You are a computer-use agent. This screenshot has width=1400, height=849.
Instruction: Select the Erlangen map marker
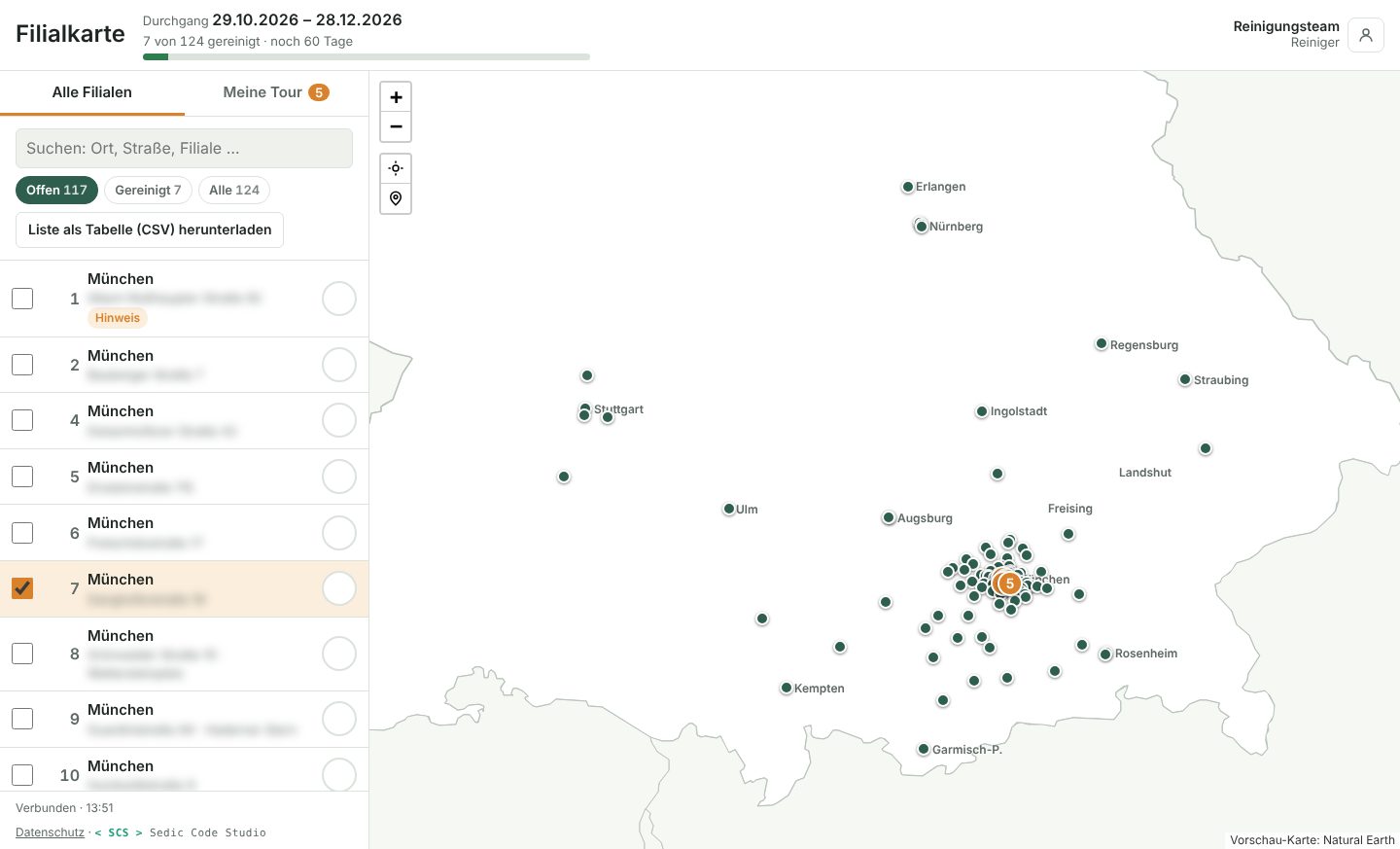pyautogui.click(x=908, y=187)
